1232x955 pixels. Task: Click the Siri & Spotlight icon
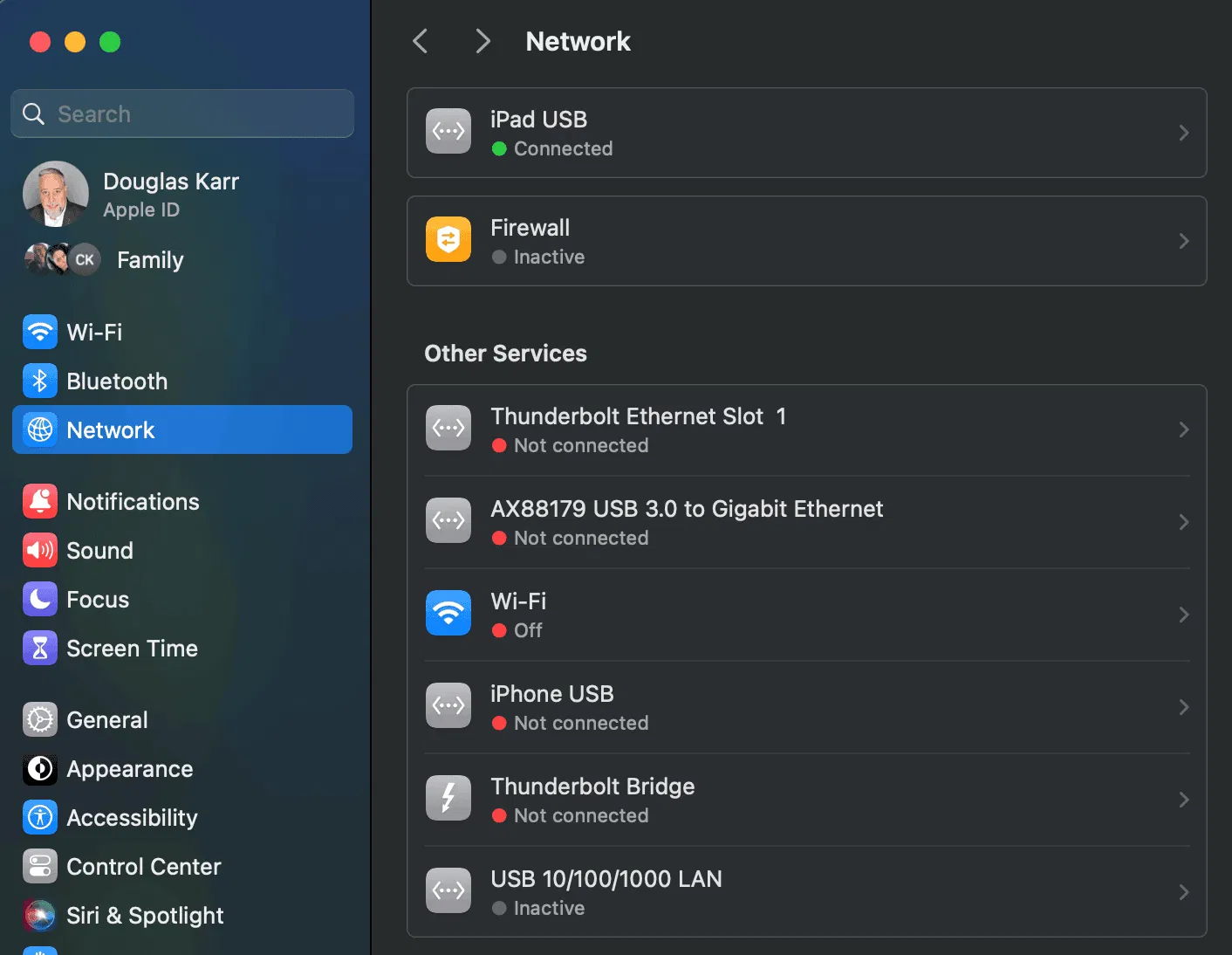point(40,916)
